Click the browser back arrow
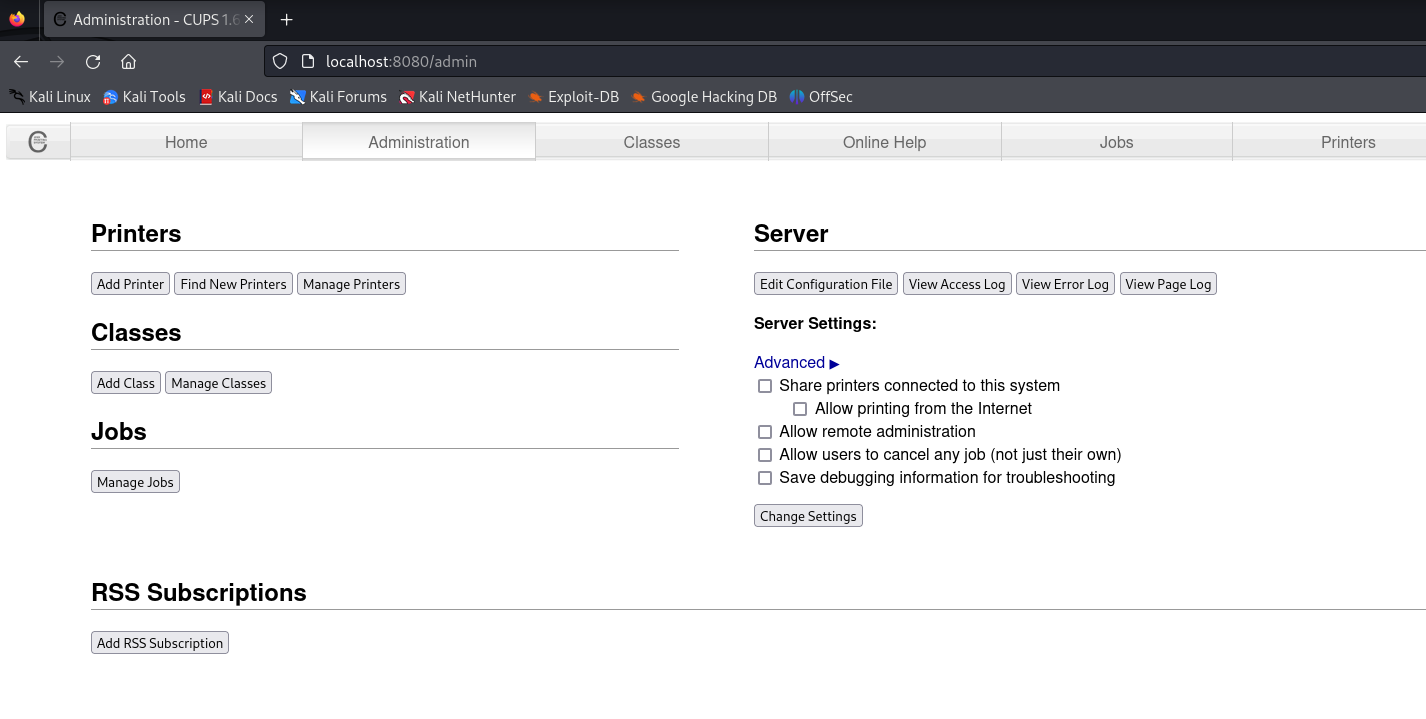 pyautogui.click(x=21, y=61)
